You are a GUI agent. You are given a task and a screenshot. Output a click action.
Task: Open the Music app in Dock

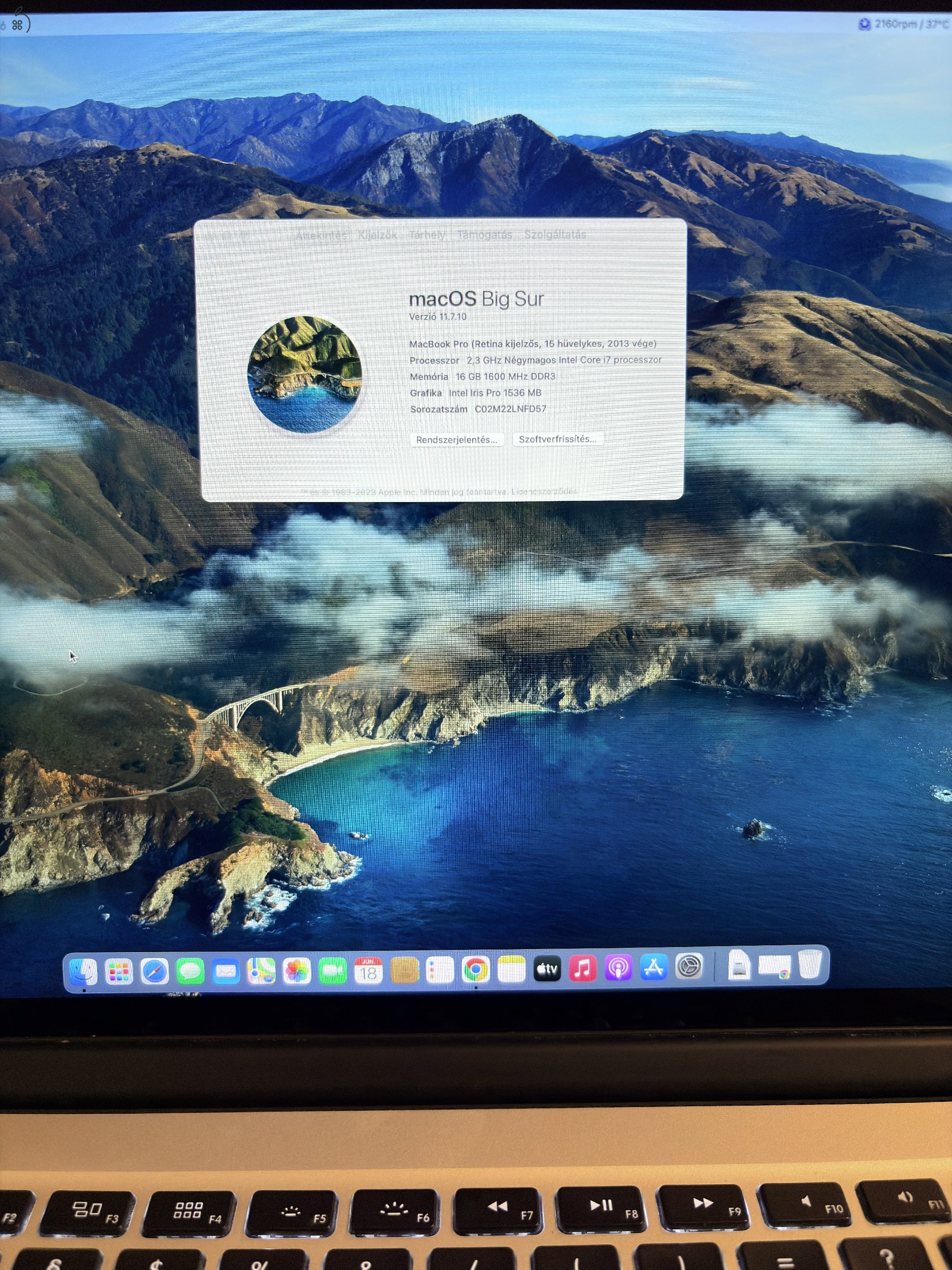tap(583, 969)
